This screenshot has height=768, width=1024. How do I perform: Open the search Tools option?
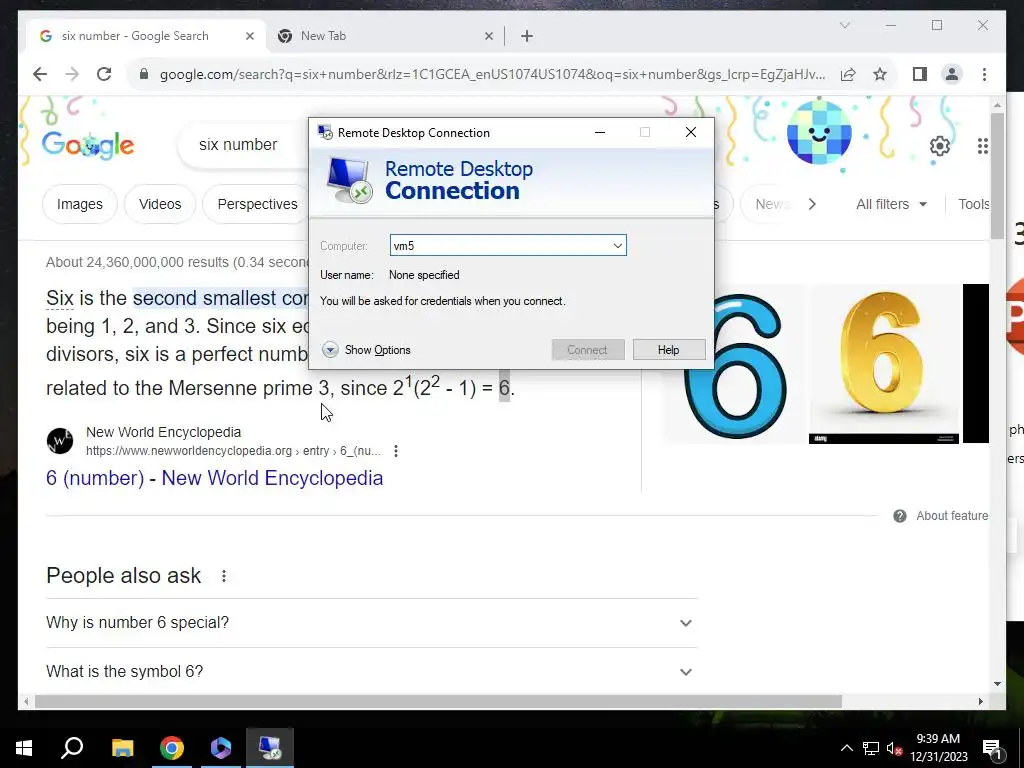tap(974, 204)
